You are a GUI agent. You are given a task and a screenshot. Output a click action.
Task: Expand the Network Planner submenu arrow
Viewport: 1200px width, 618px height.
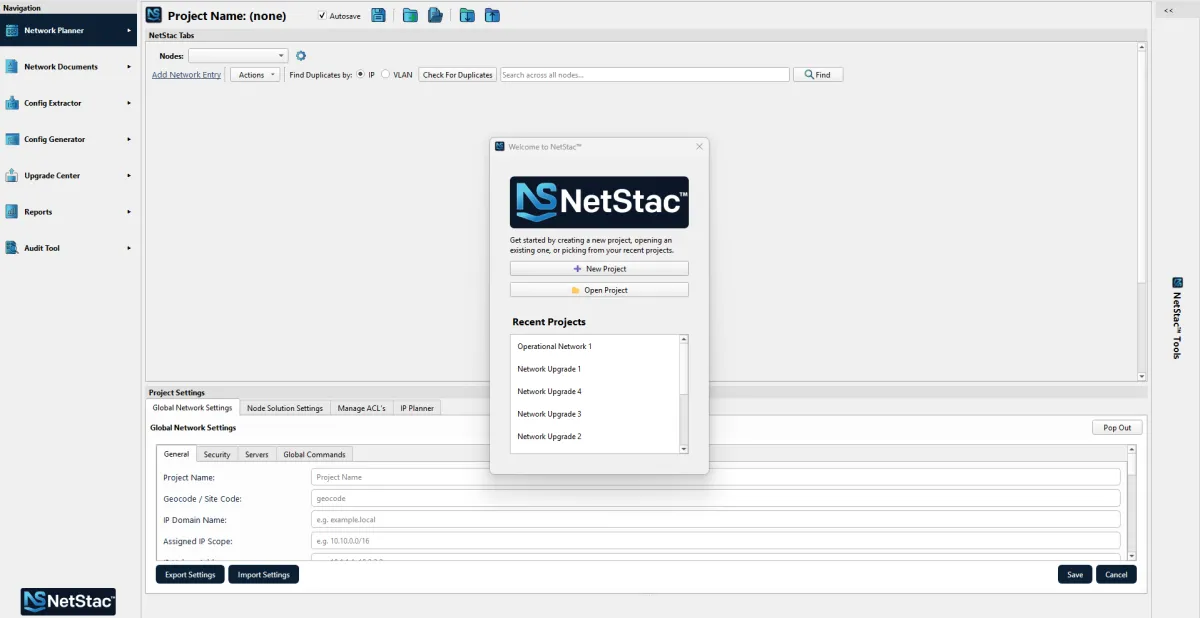point(129,30)
